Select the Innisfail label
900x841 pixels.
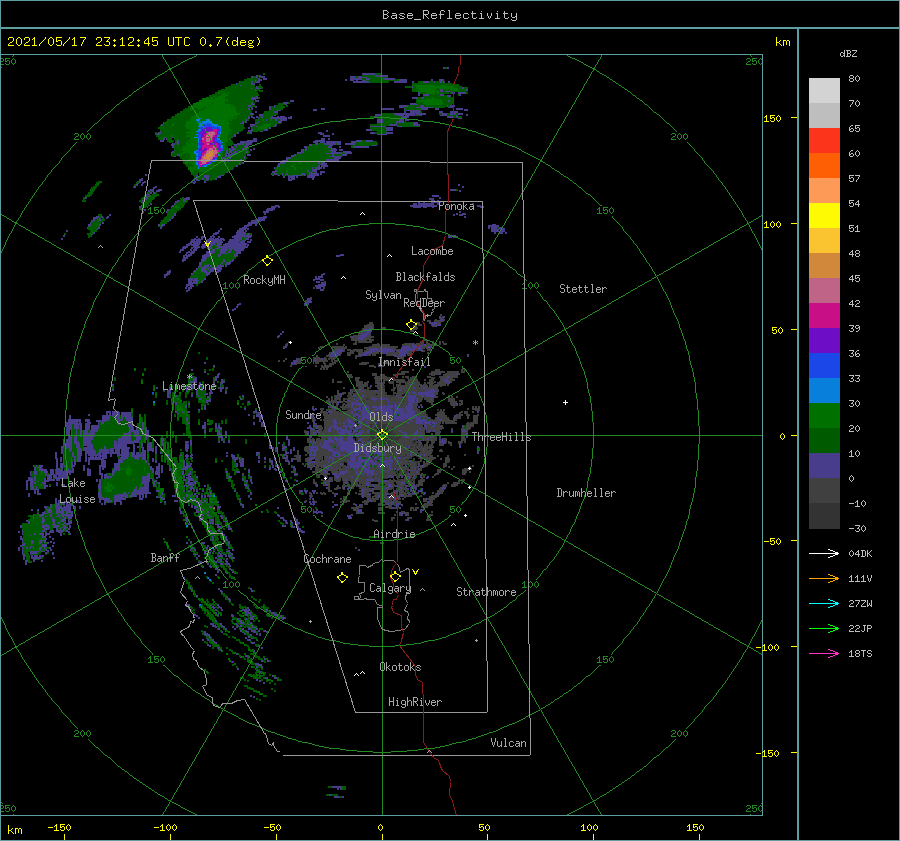click(404, 362)
